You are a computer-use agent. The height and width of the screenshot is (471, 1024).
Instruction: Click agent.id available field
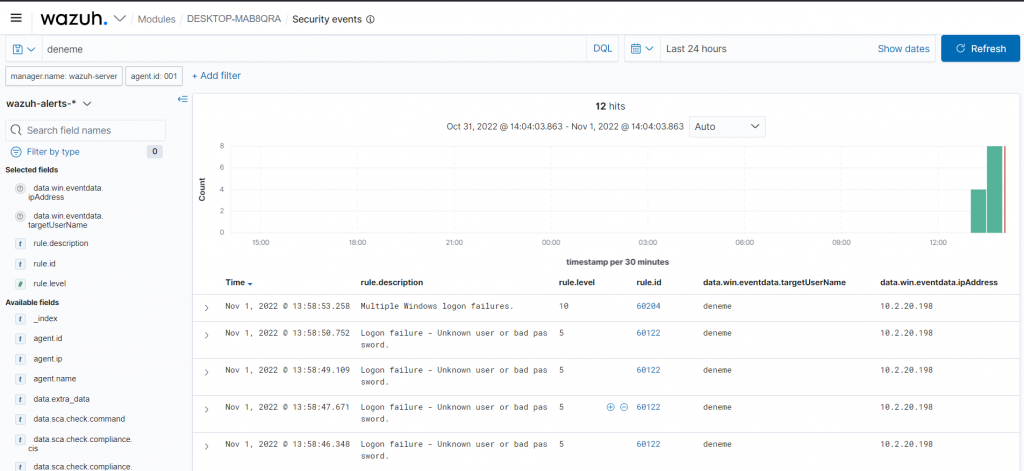(x=48, y=338)
